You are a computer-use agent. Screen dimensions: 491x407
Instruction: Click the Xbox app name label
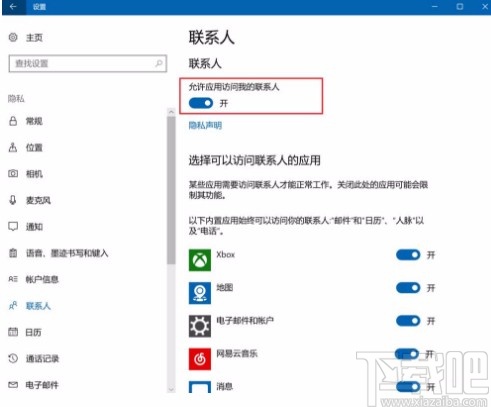point(226,255)
